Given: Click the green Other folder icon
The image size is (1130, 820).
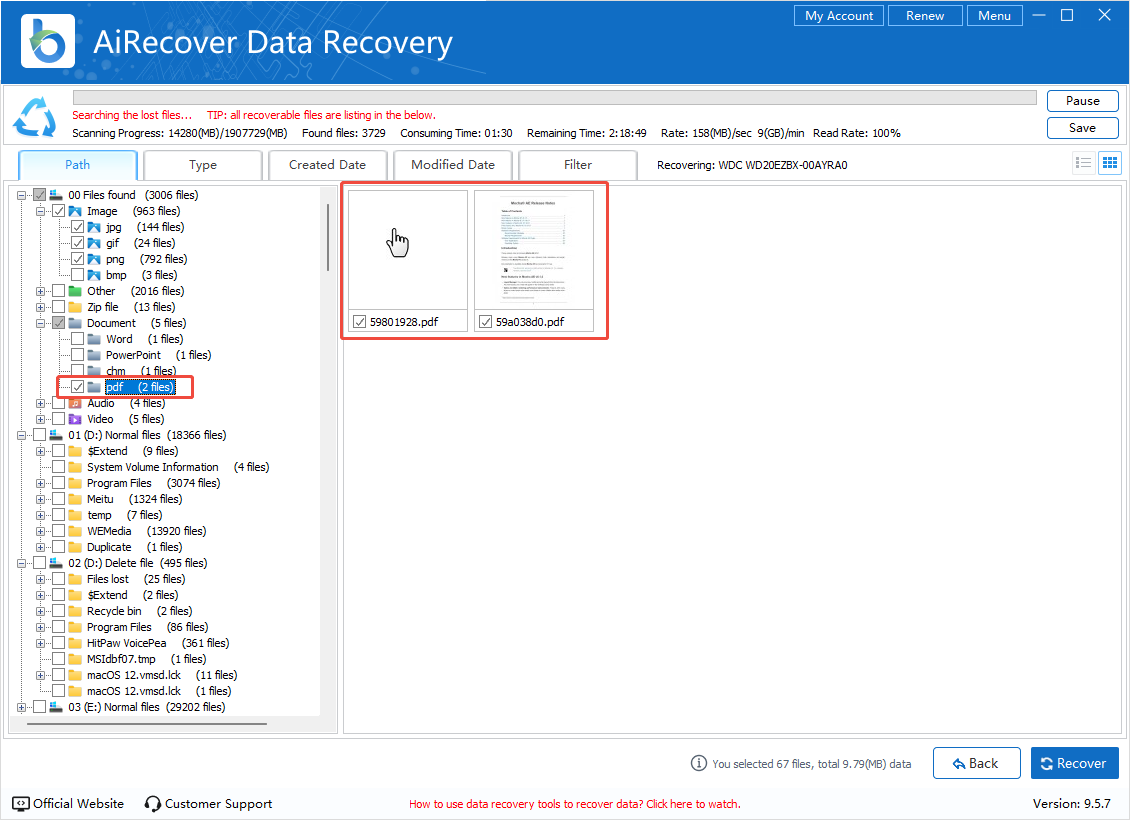Looking at the screenshot, I should (x=75, y=291).
